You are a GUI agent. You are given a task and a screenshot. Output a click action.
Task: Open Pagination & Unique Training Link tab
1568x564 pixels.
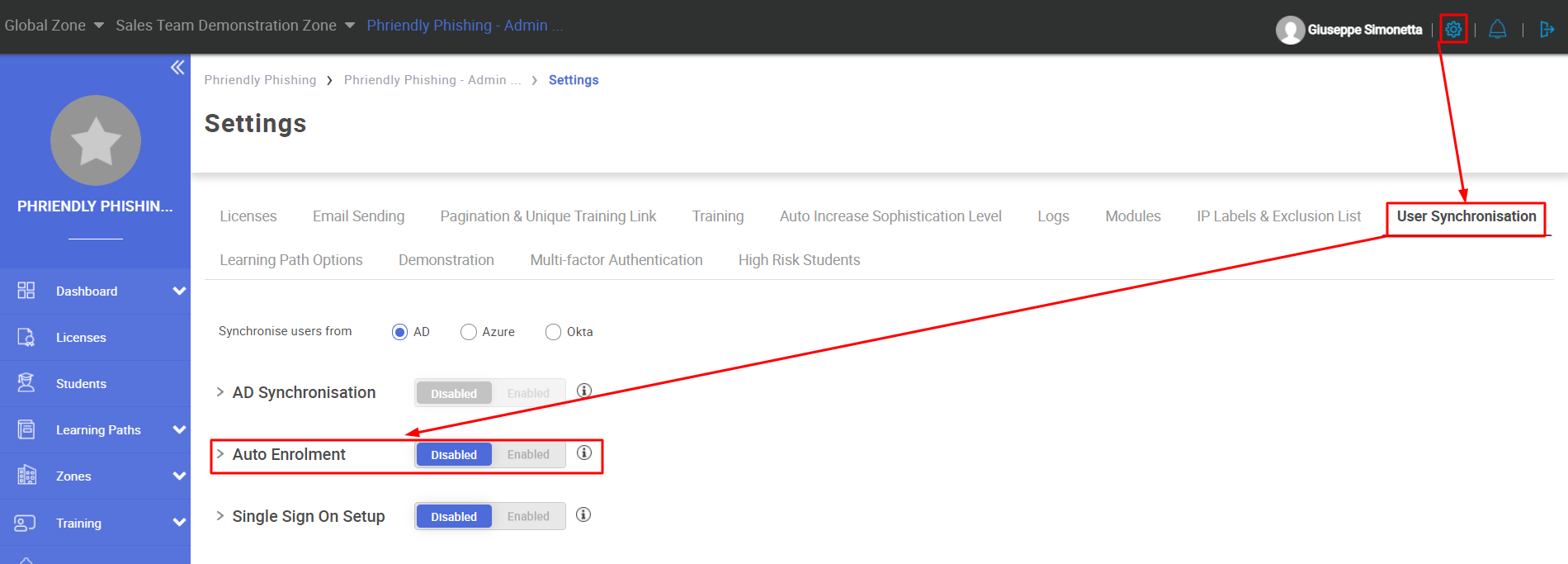pyautogui.click(x=548, y=216)
